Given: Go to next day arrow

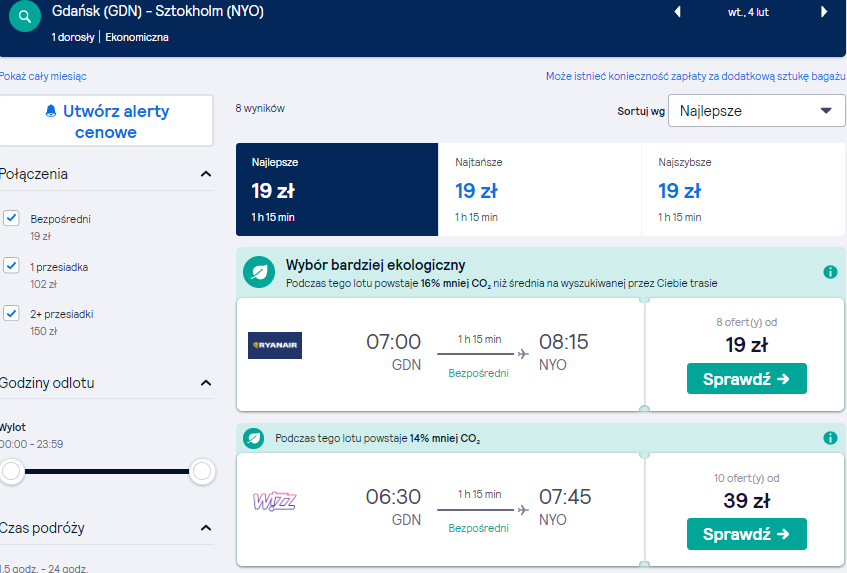Looking at the screenshot, I should (824, 12).
